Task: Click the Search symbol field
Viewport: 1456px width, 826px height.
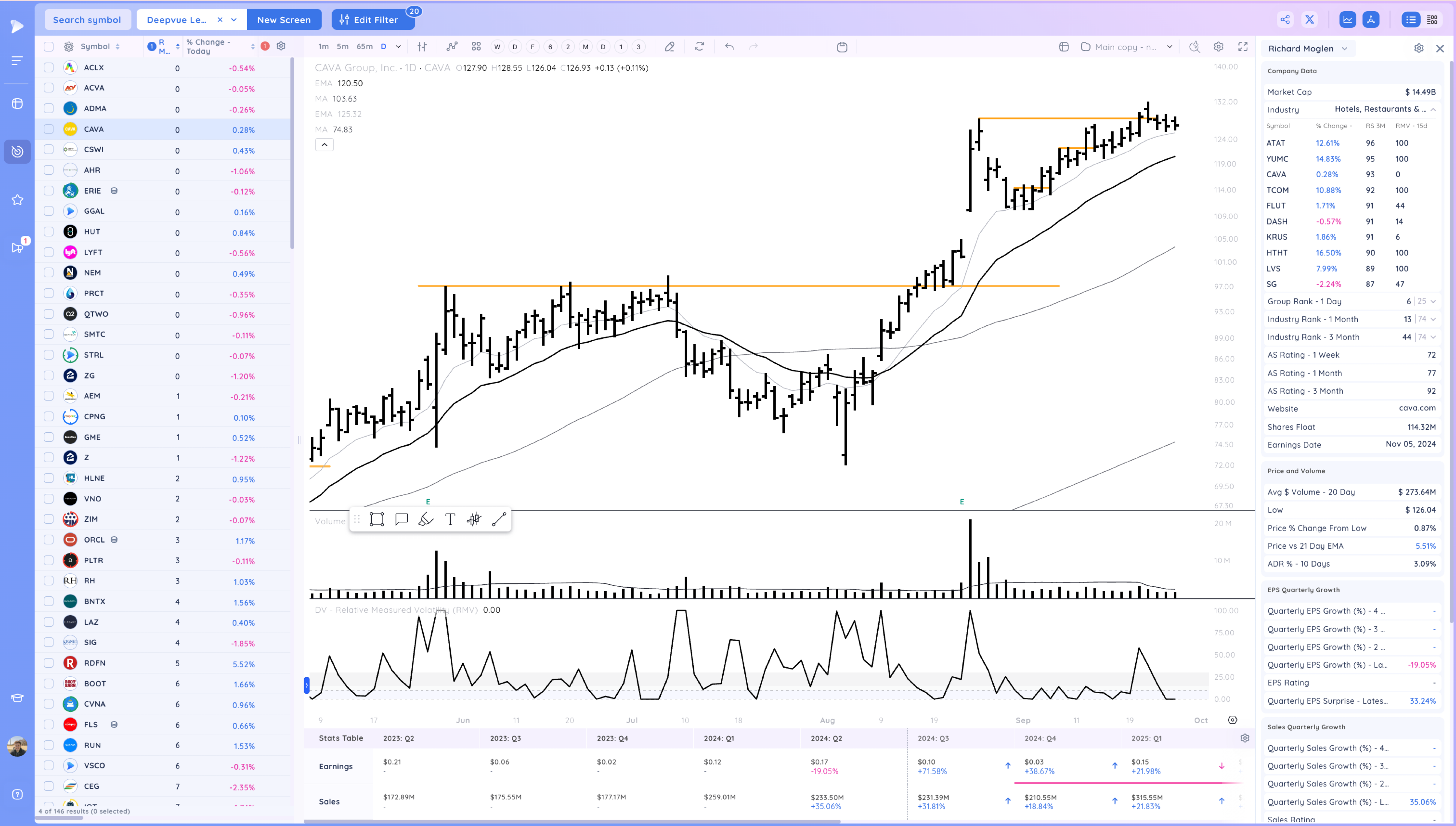Action: [x=87, y=20]
